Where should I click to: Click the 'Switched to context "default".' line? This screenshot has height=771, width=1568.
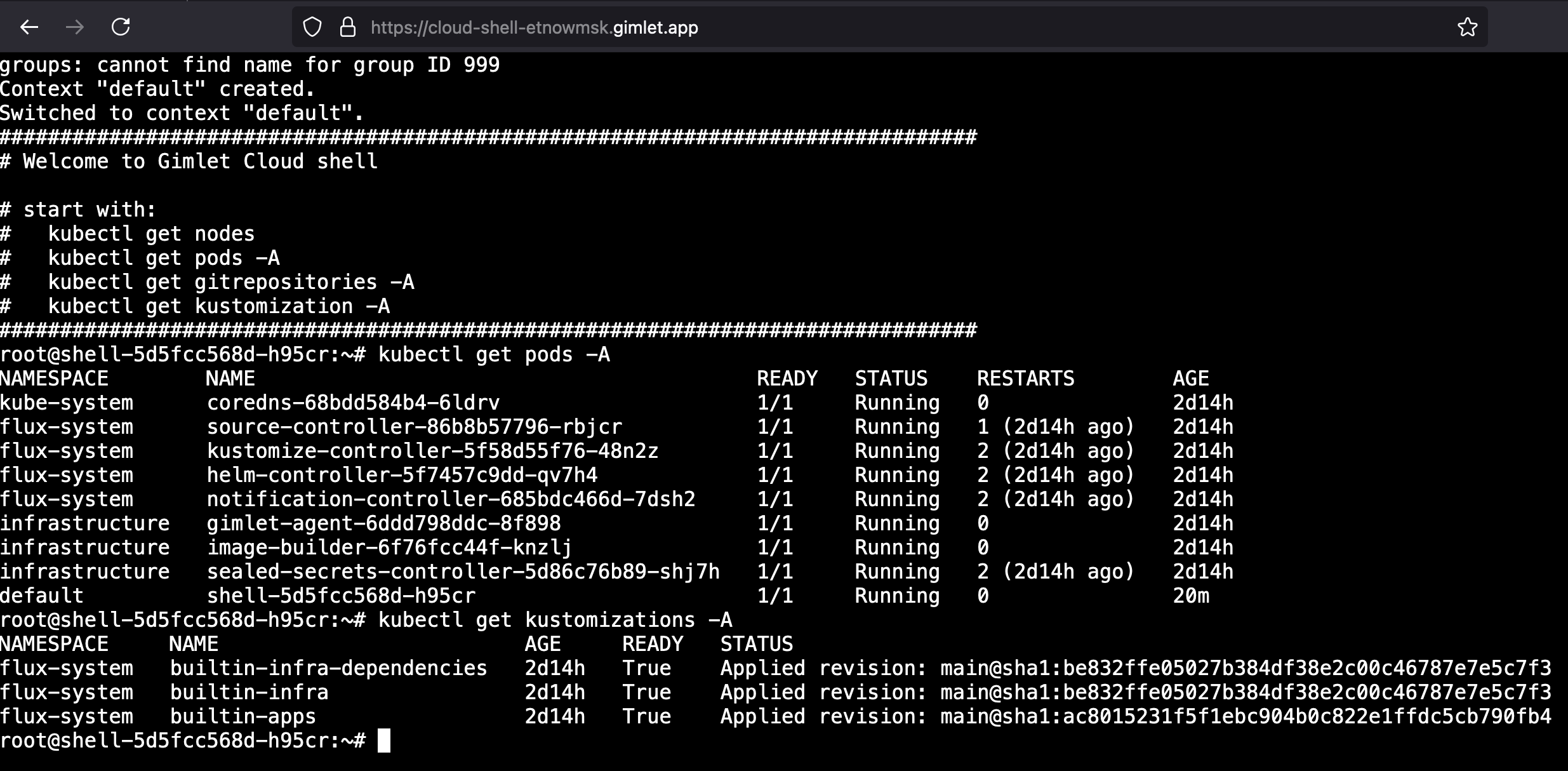coord(182,113)
